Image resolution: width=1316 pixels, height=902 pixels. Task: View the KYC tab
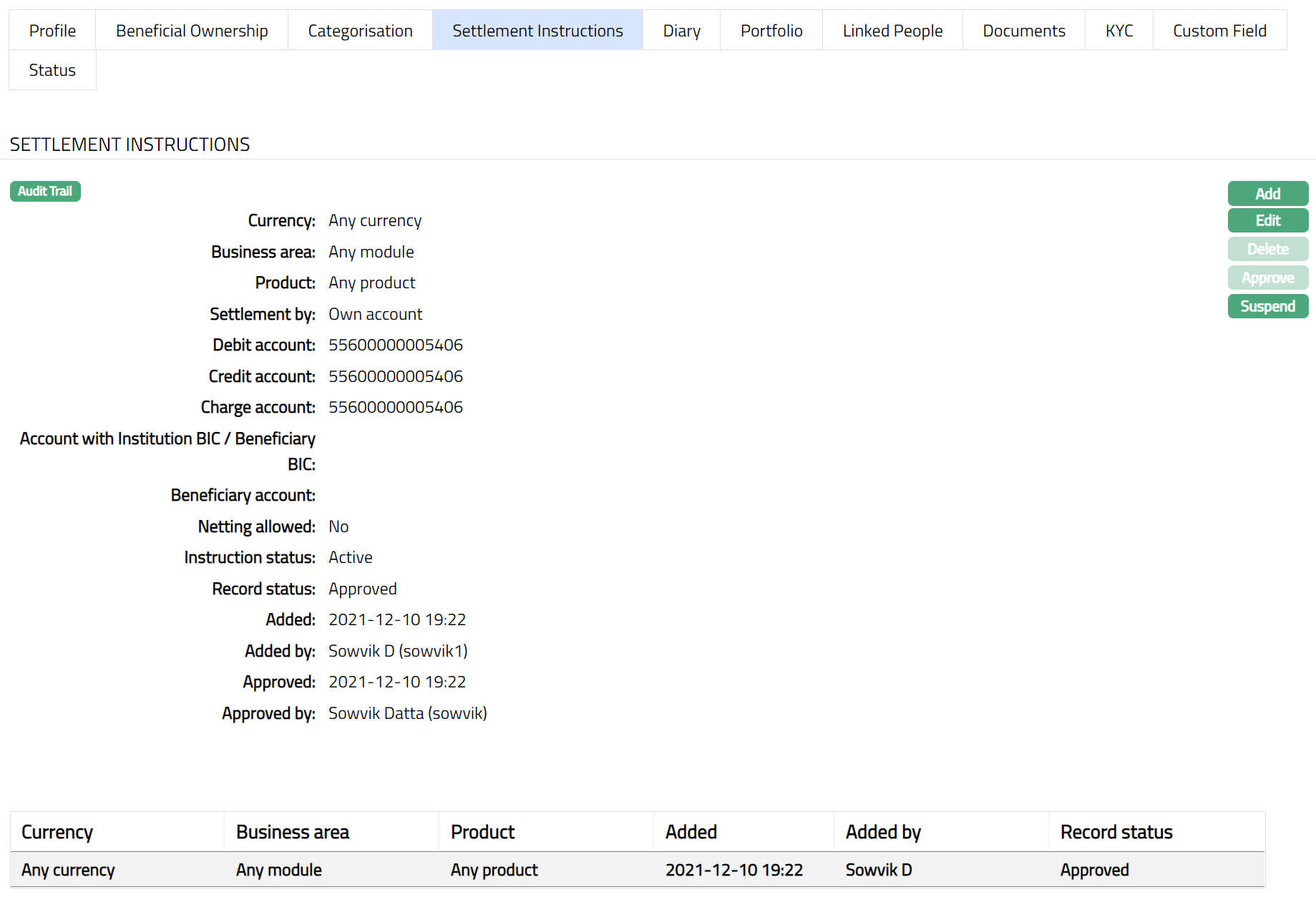pyautogui.click(x=1118, y=31)
